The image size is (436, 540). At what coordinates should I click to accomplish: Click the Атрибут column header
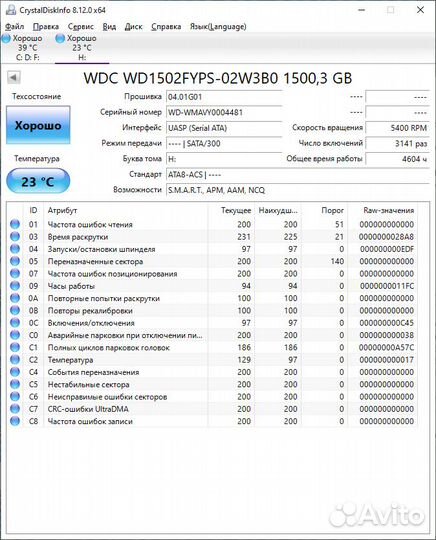point(126,210)
